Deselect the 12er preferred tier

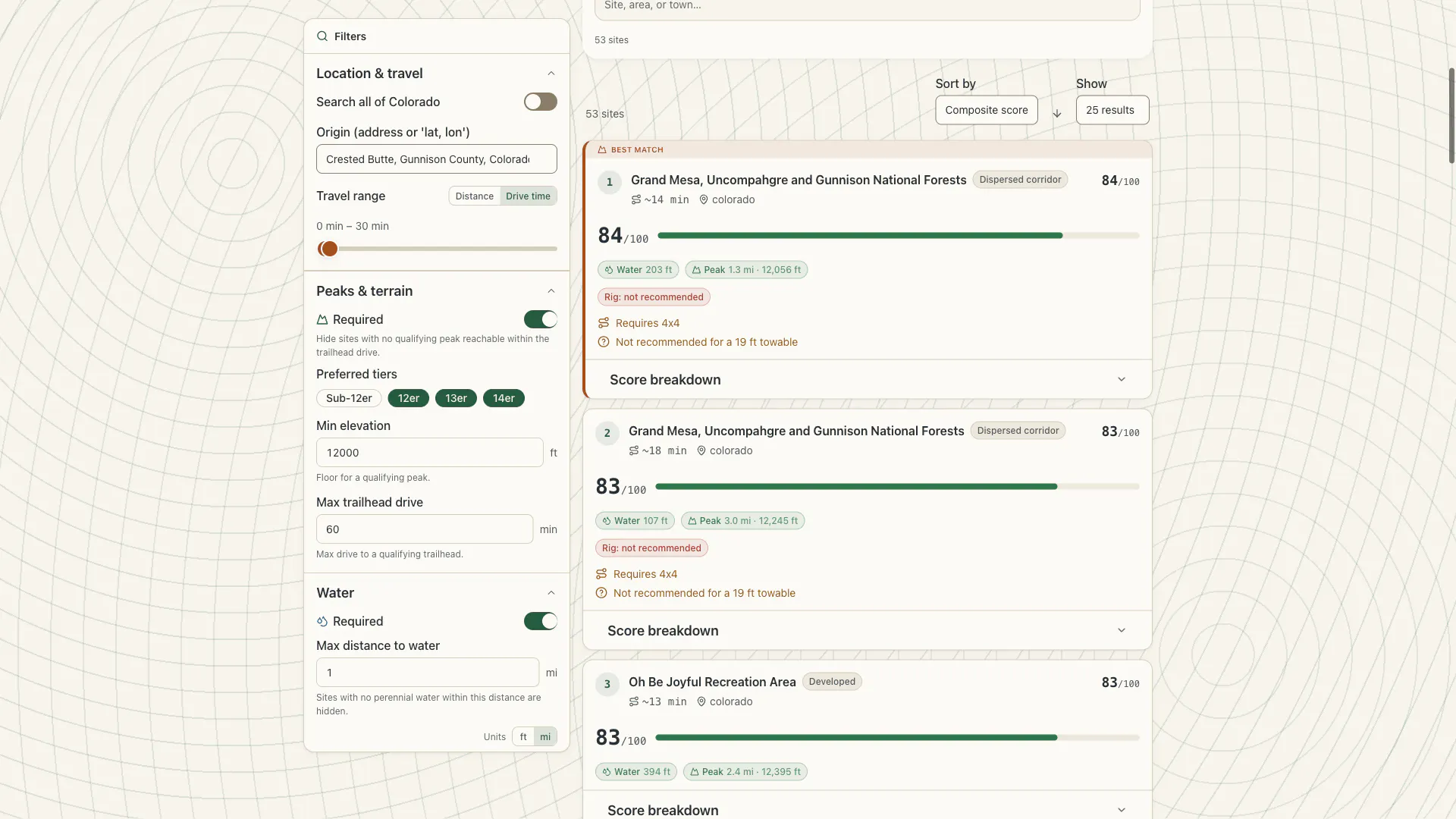(409, 398)
